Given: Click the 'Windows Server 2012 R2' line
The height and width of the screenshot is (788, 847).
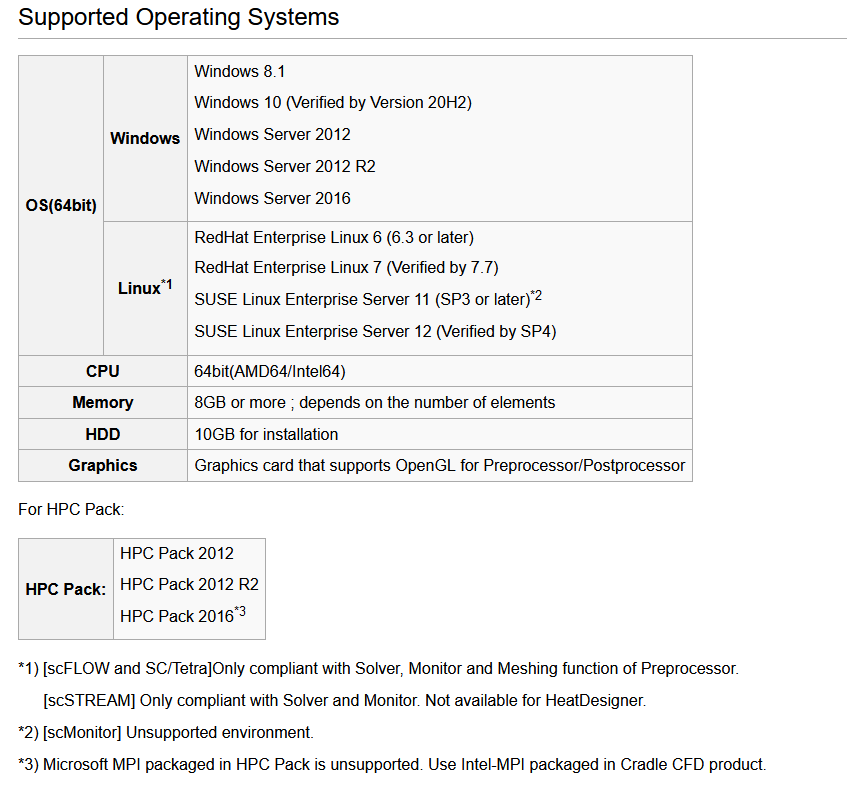Looking at the screenshot, I should (x=285, y=166).
